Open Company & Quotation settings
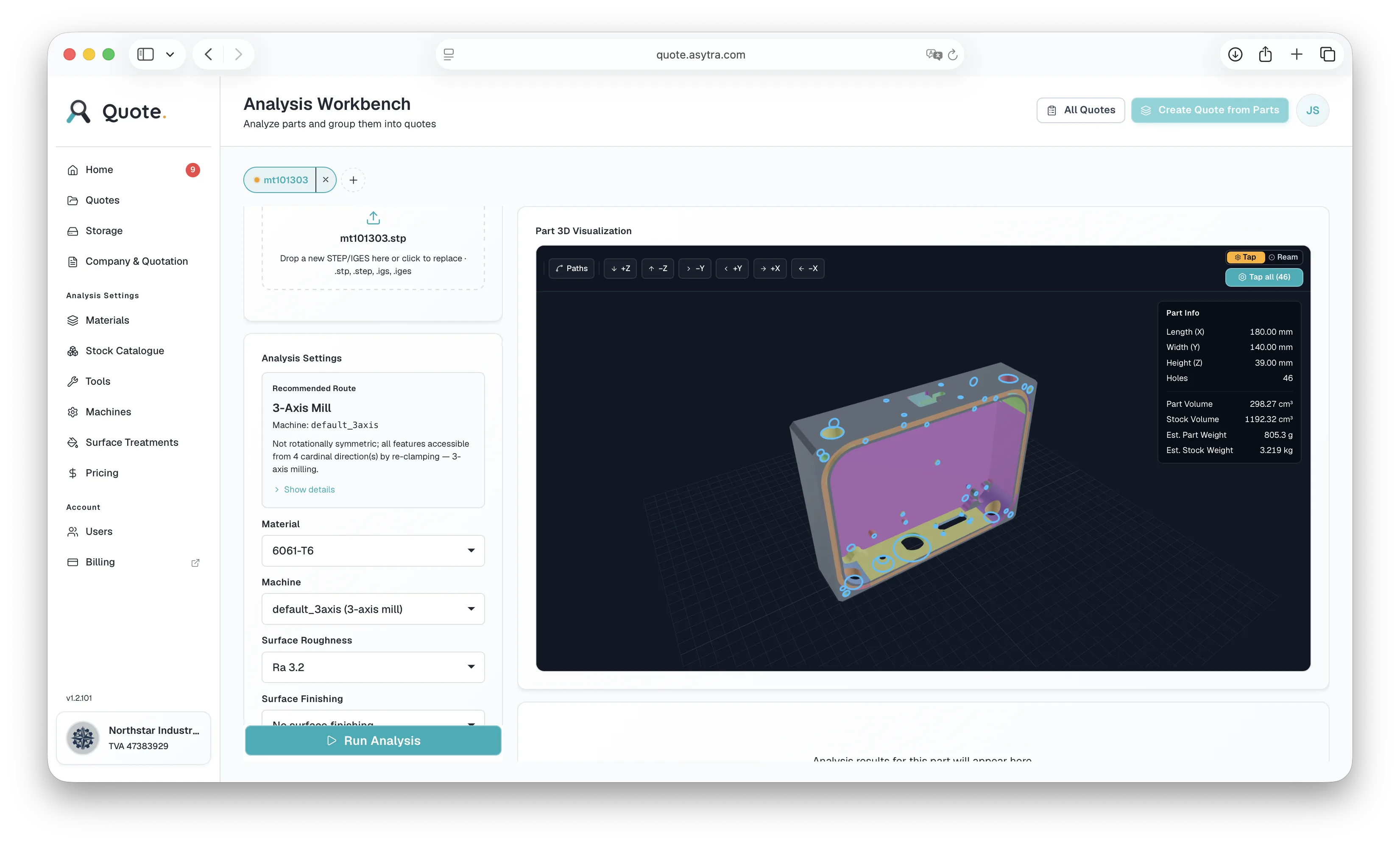This screenshot has height=845, width=1400. 133,261
